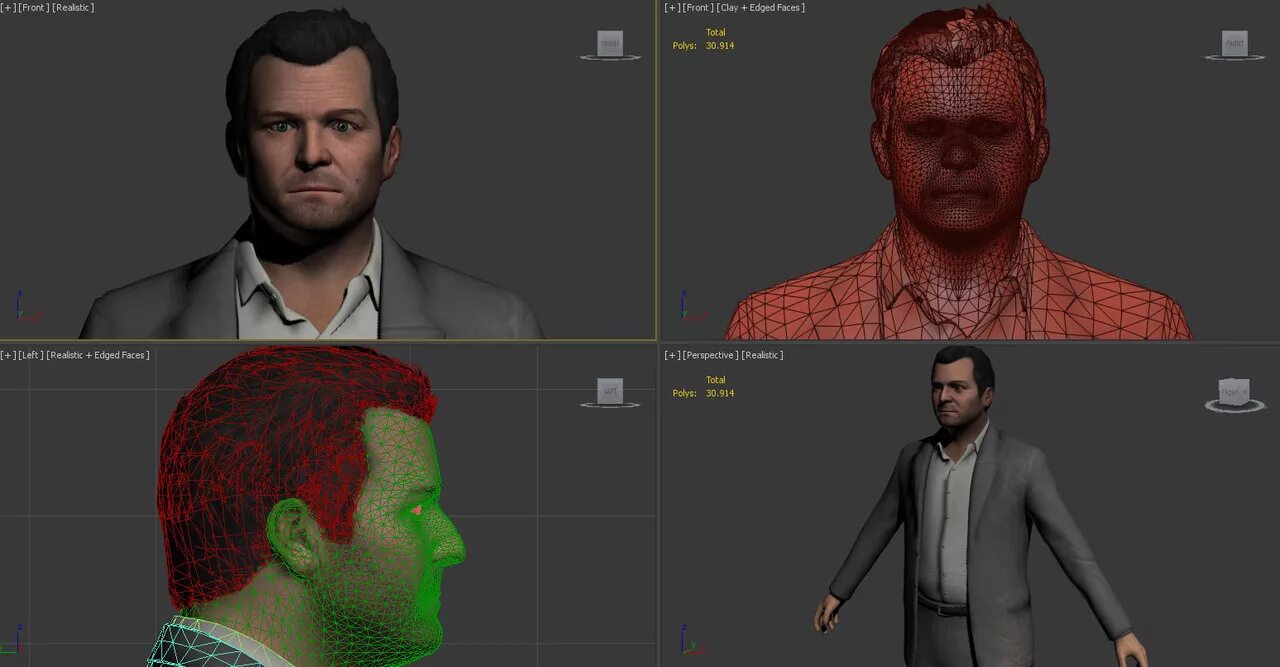The height and width of the screenshot is (667, 1280).
Task: Open the [Front] view menu in the Clay viewport
Action: [698, 8]
